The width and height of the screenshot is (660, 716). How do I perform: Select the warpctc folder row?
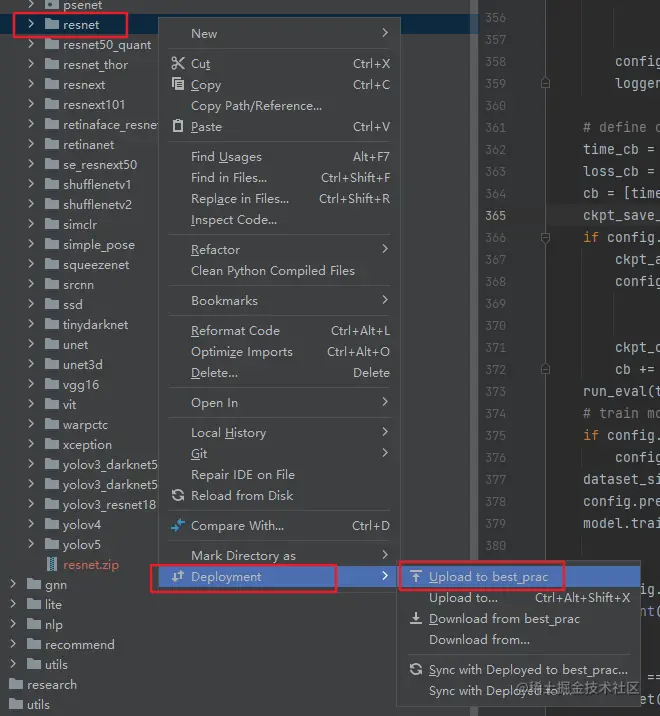click(x=79, y=424)
